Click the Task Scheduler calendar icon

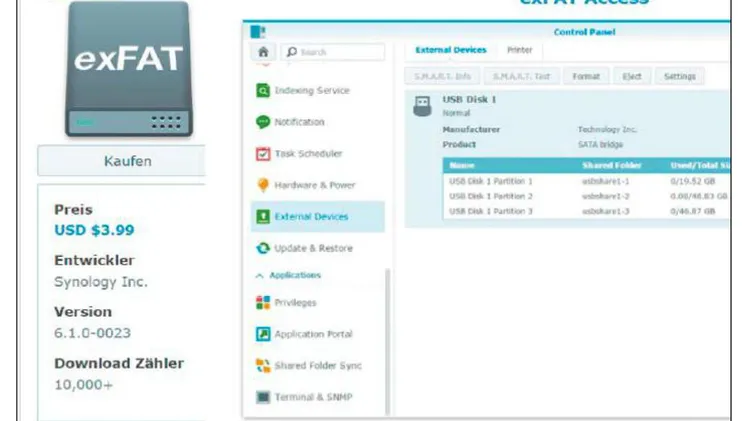tap(263, 154)
